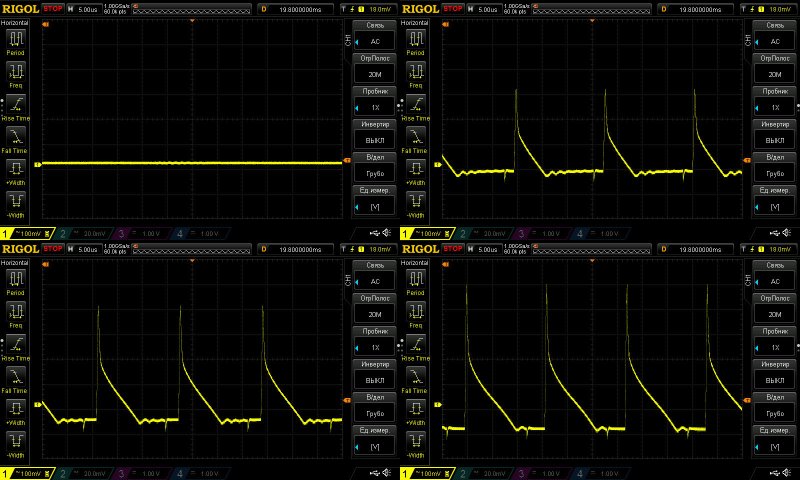The width and height of the screenshot is (800, 480).
Task: Open Связь AC coupling selector in top-right capture
Action: 775,35
